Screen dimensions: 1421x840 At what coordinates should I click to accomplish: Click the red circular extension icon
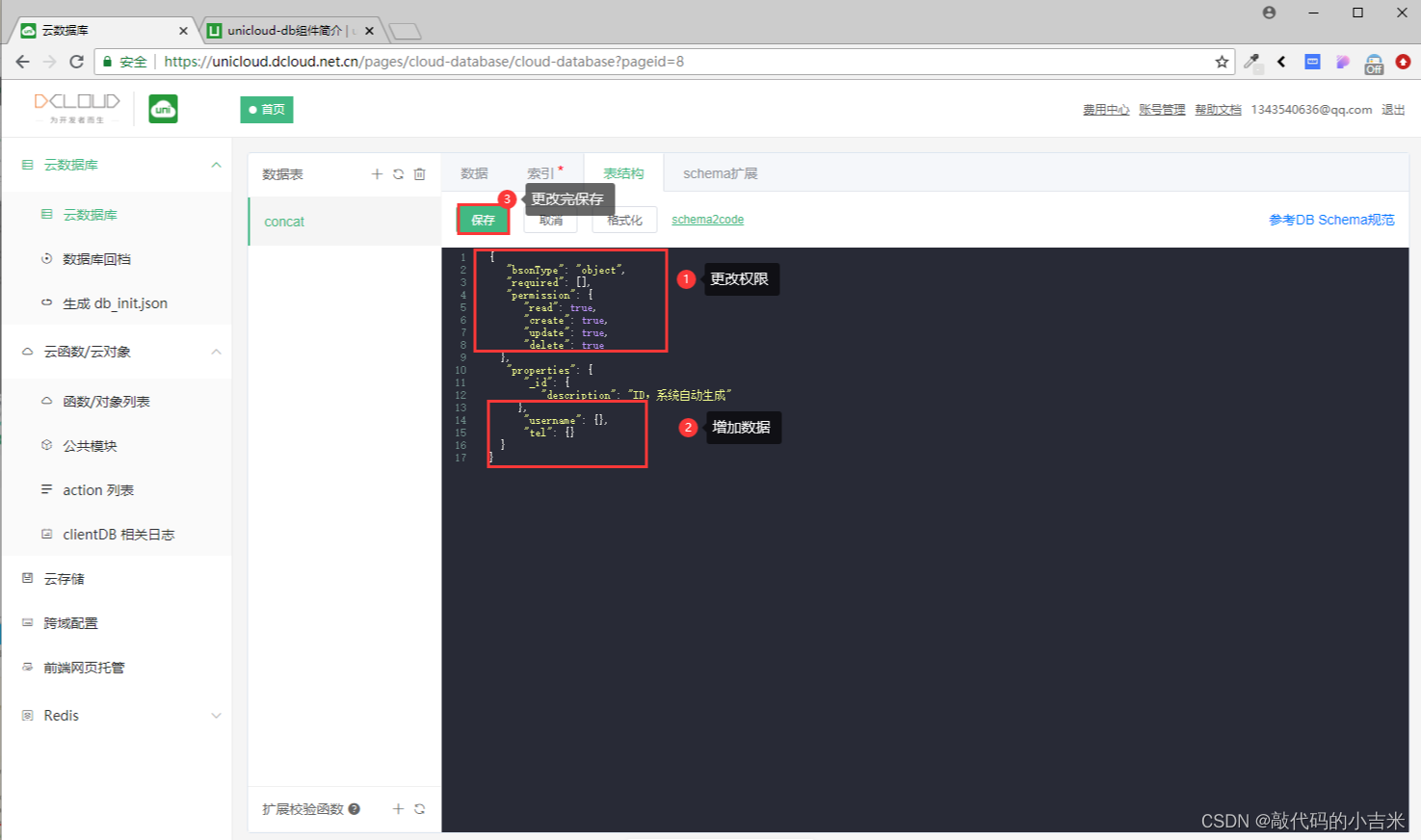[1404, 62]
